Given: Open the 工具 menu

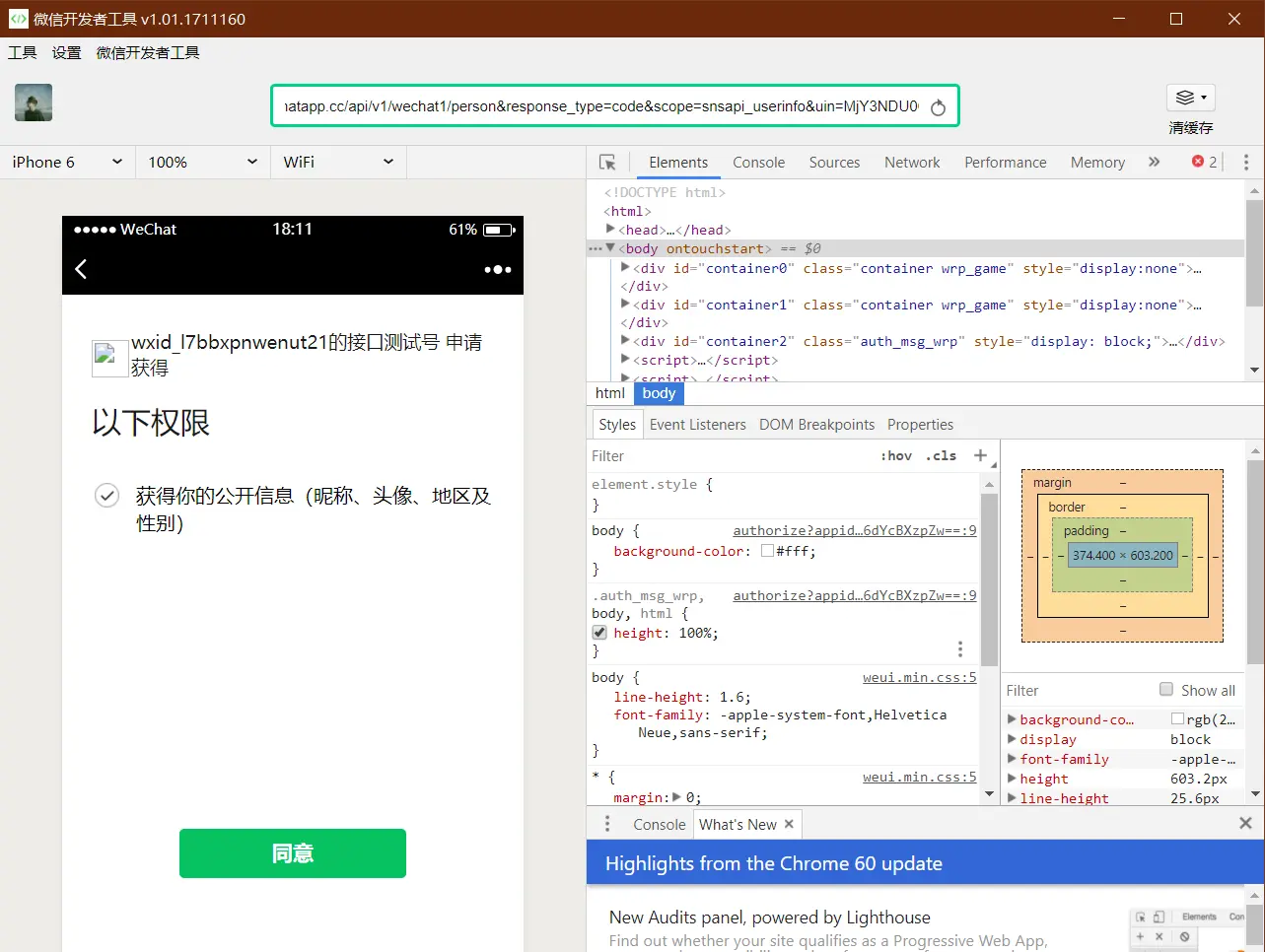Looking at the screenshot, I should pyautogui.click(x=23, y=53).
